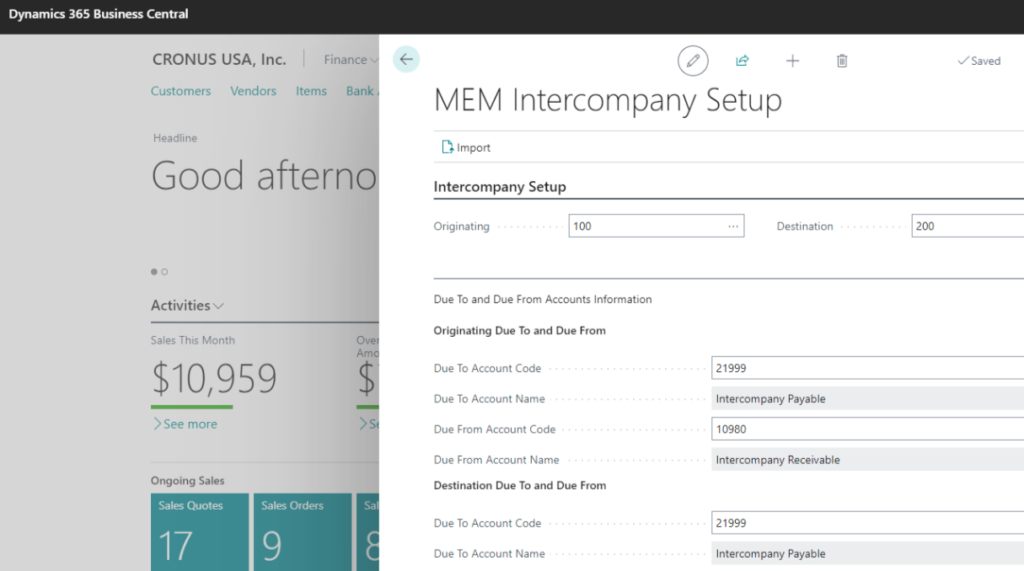1024x571 pixels.
Task: Click the MEM Intercompany Setup page title
Action: (608, 100)
